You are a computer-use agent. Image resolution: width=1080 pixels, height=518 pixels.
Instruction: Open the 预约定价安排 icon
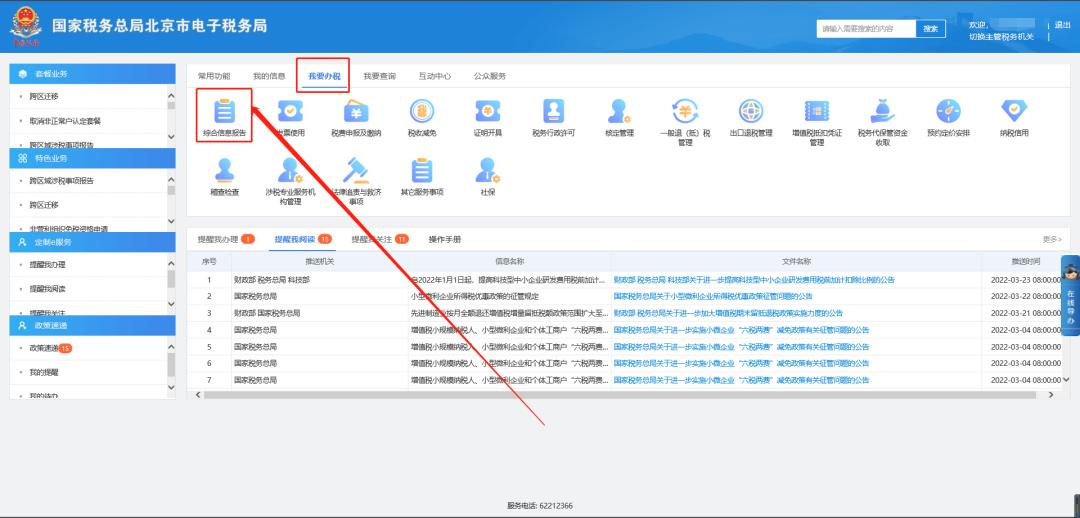[947, 113]
